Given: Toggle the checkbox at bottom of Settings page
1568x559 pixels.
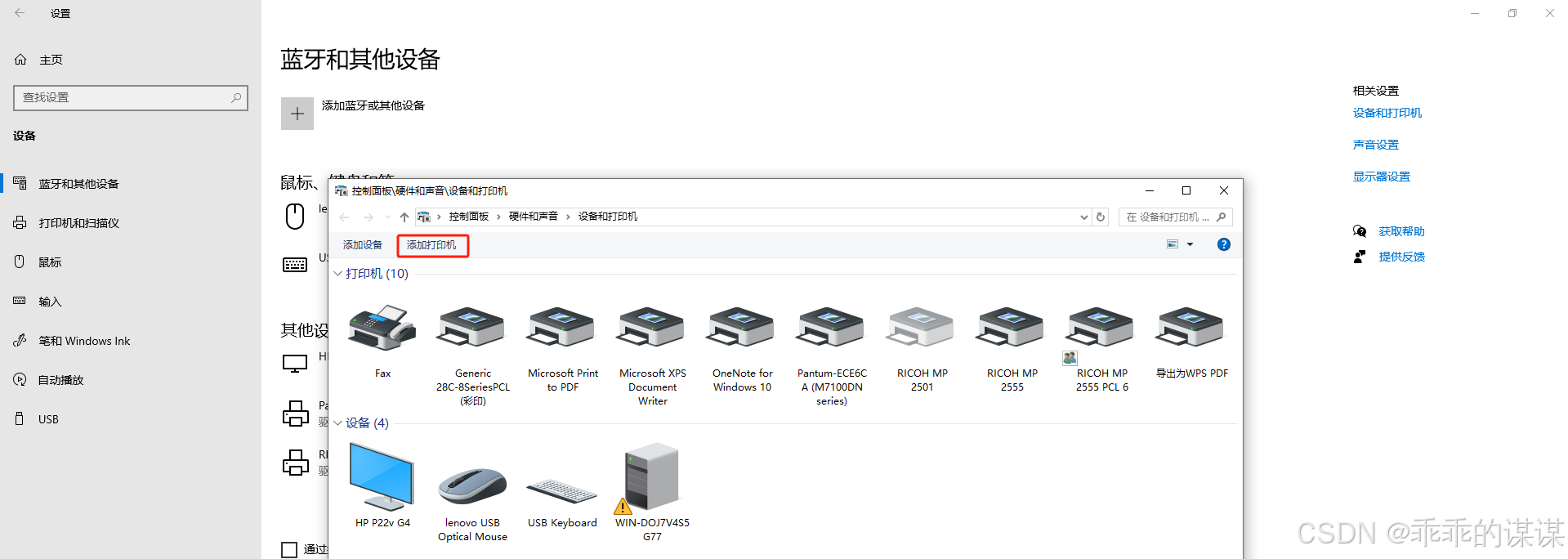Looking at the screenshot, I should [x=289, y=550].
